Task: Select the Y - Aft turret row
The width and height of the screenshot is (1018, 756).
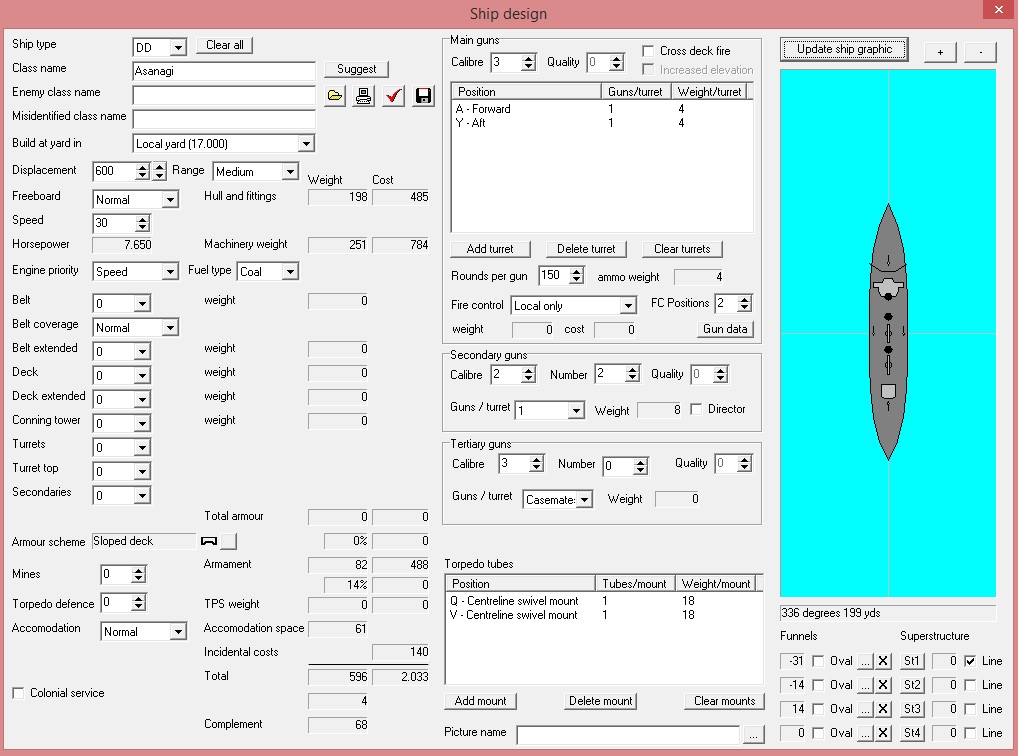Action: (x=602, y=123)
